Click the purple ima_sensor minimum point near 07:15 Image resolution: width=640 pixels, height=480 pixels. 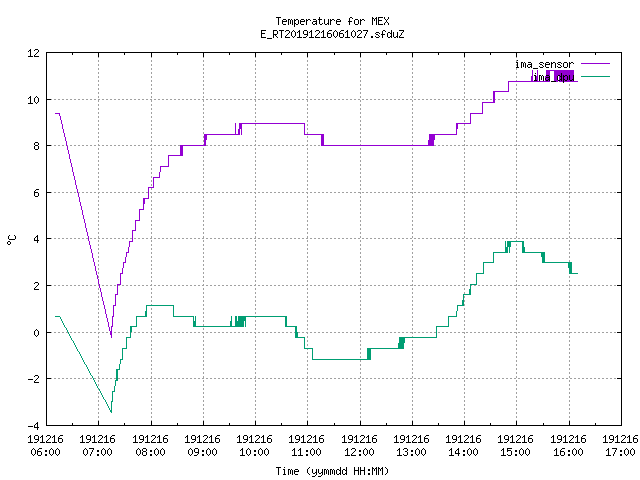point(111,336)
